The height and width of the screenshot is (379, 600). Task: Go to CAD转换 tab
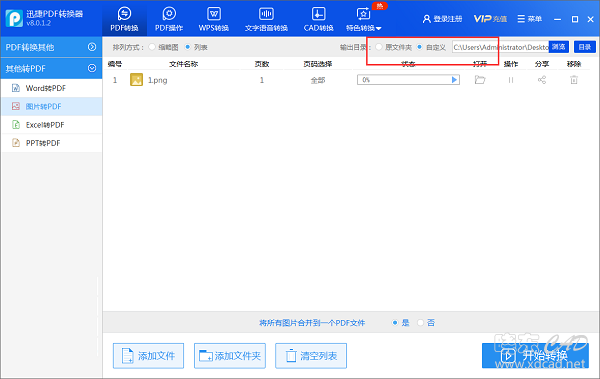tap(318, 19)
